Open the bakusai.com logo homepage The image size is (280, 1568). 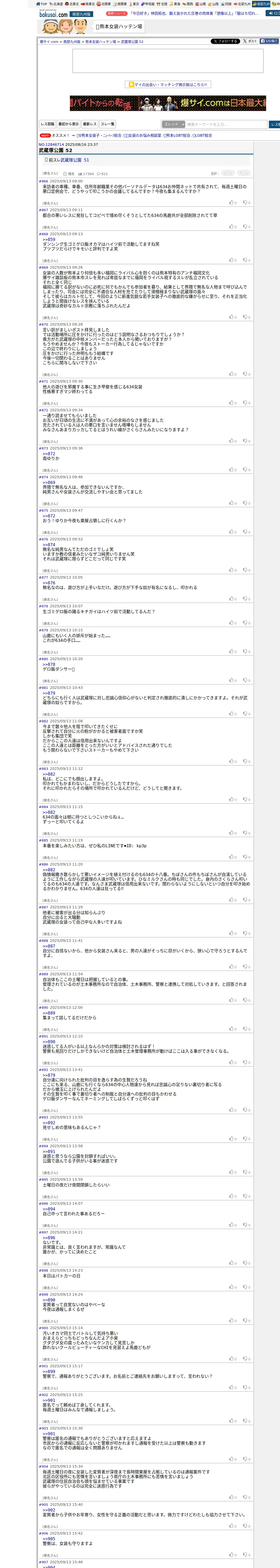[53, 13]
